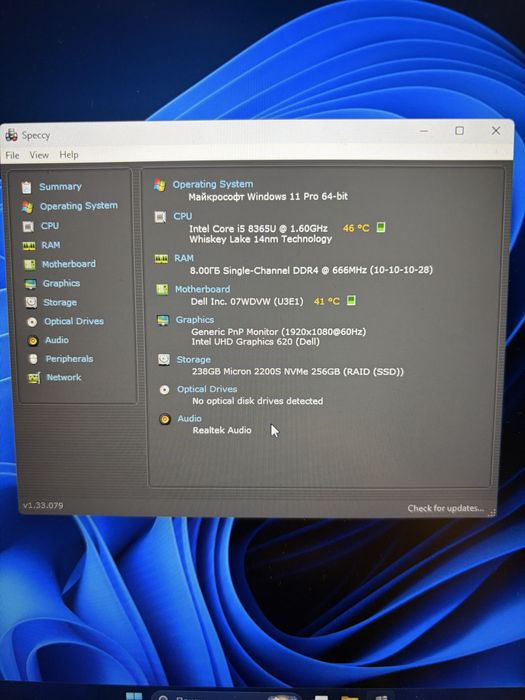Click the Network card icon in sidebar
Image resolution: width=525 pixels, height=700 pixels.
coord(34,378)
